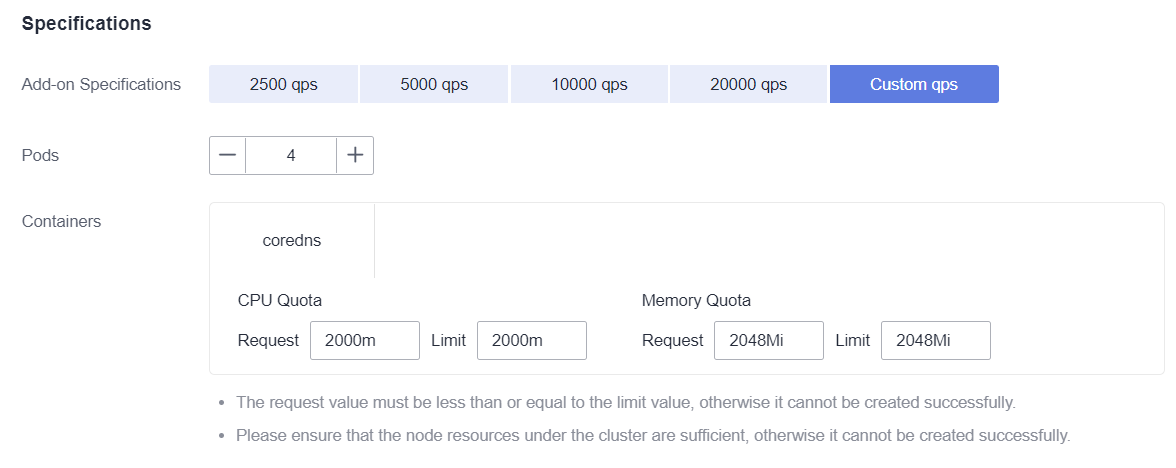Screen dimensions: 1176x468
Task: Click the CPU Quota heading
Action: (x=280, y=301)
